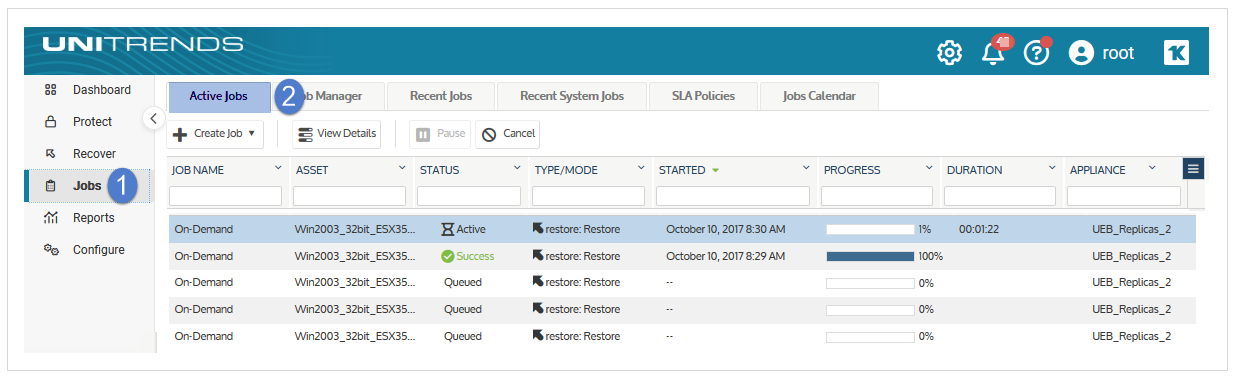Open the Create Job dropdown
The image size is (1248, 391).
click(x=215, y=133)
